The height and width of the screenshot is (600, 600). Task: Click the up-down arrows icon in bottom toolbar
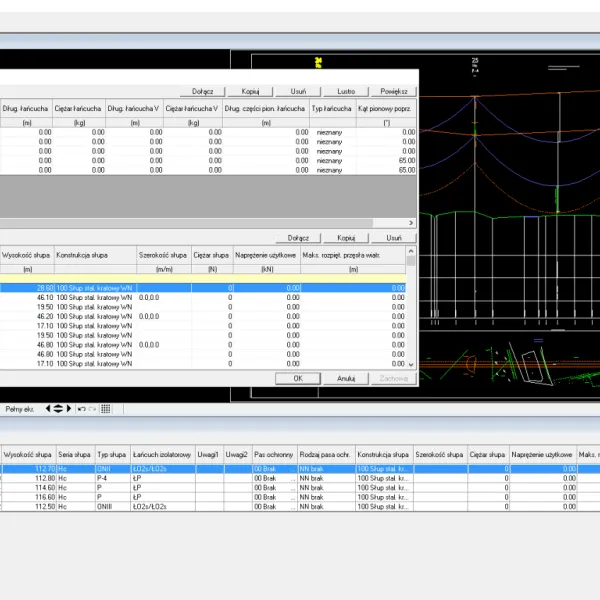click(57, 408)
